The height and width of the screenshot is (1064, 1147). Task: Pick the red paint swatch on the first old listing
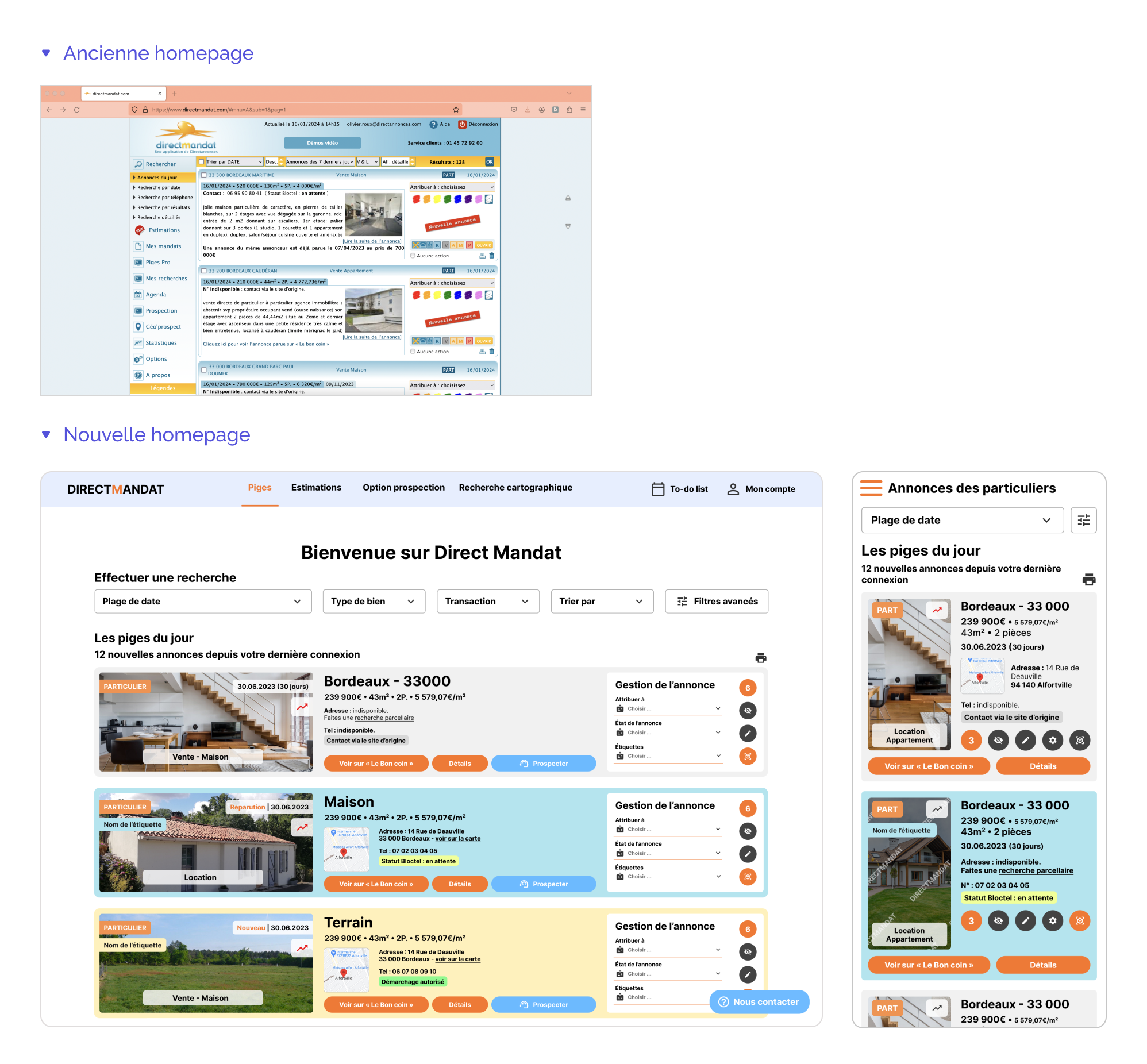point(415,199)
